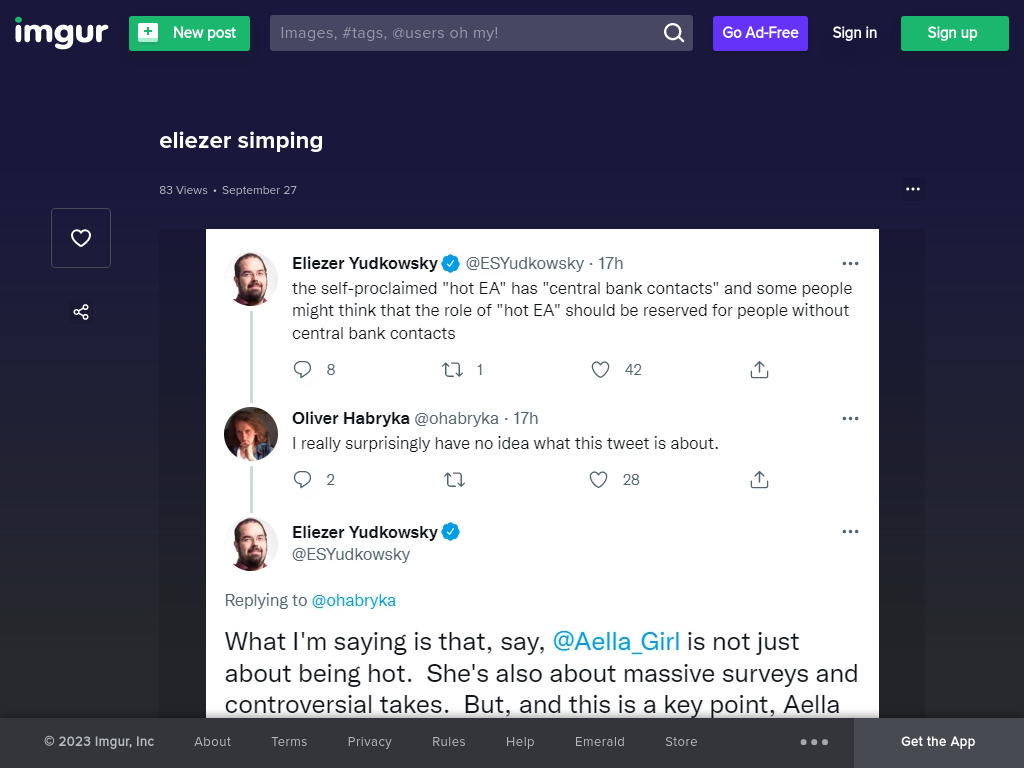This screenshot has height=768, width=1024.
Task: Click Get the App button
Action: (x=938, y=742)
